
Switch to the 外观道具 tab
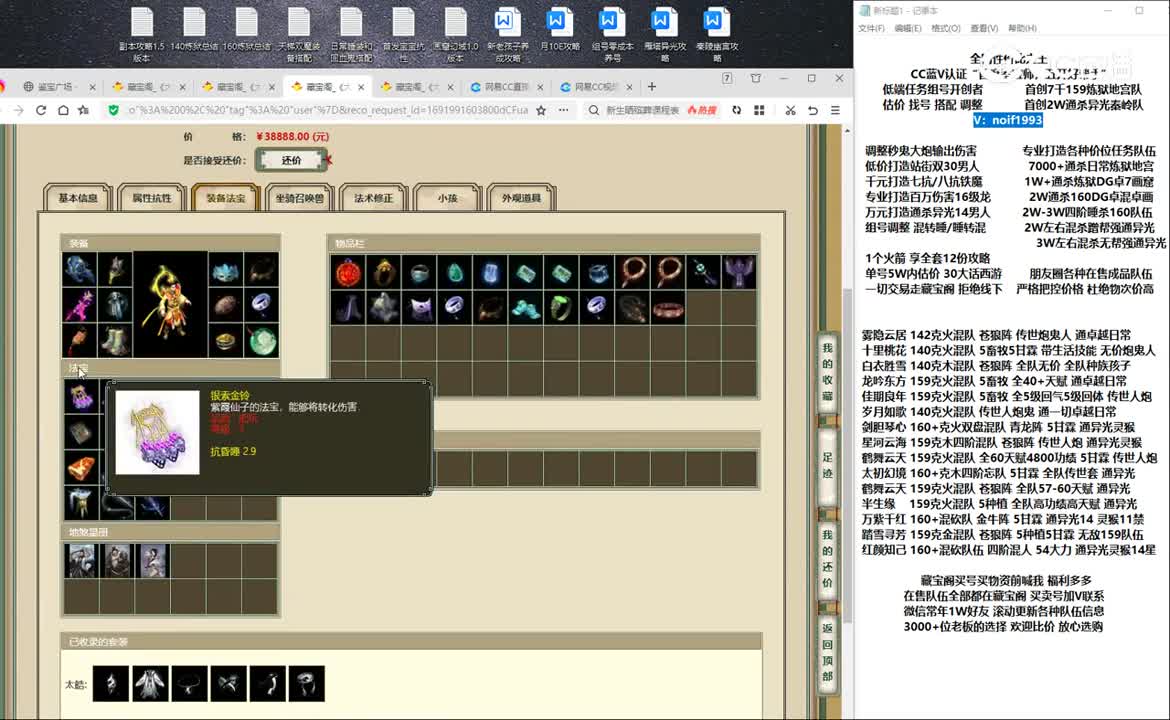click(x=521, y=198)
